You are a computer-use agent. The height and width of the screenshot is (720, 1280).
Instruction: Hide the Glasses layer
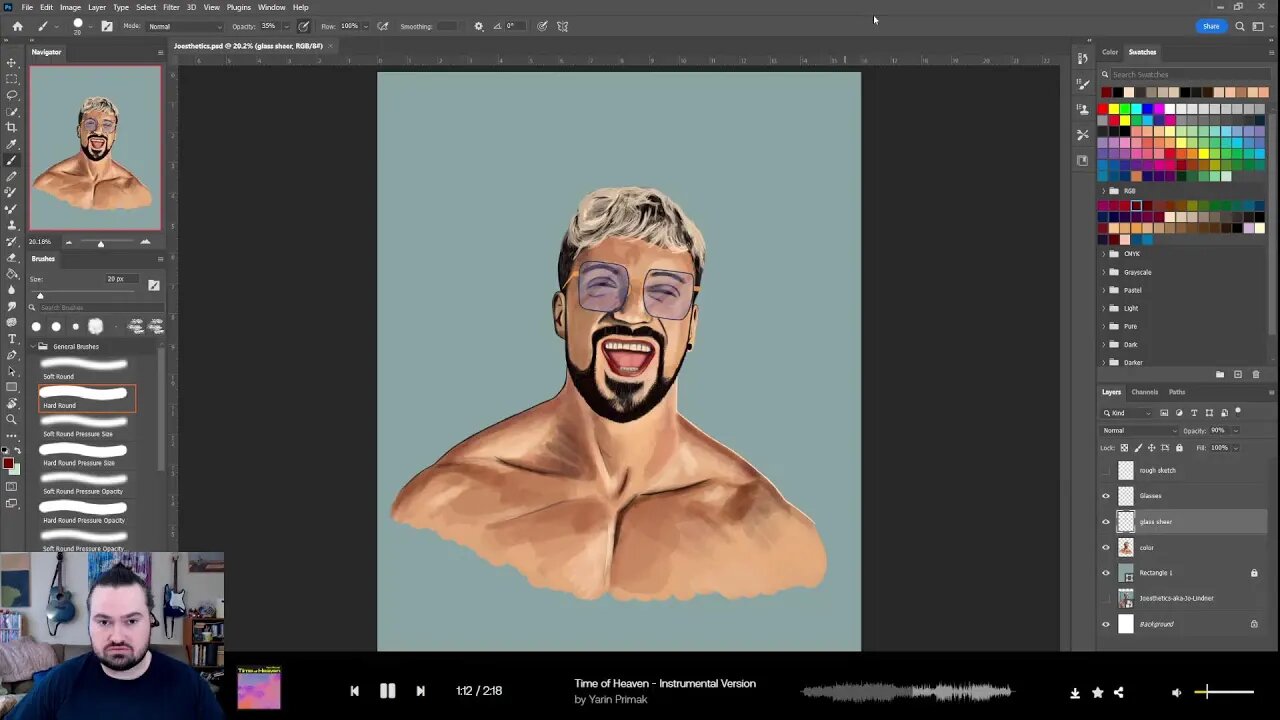1106,496
